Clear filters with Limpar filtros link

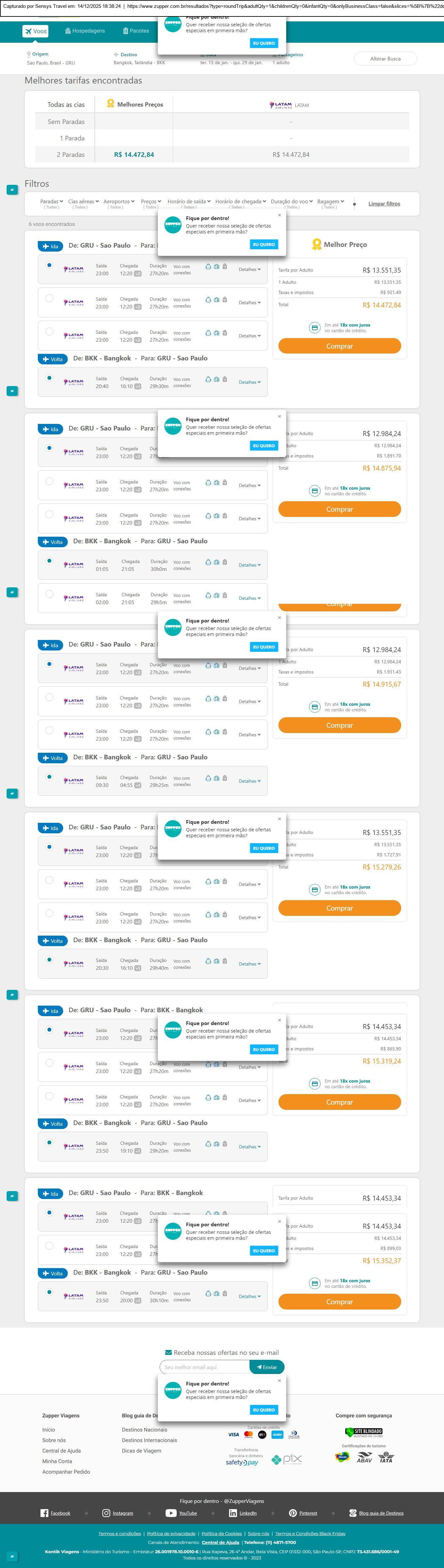384,204
